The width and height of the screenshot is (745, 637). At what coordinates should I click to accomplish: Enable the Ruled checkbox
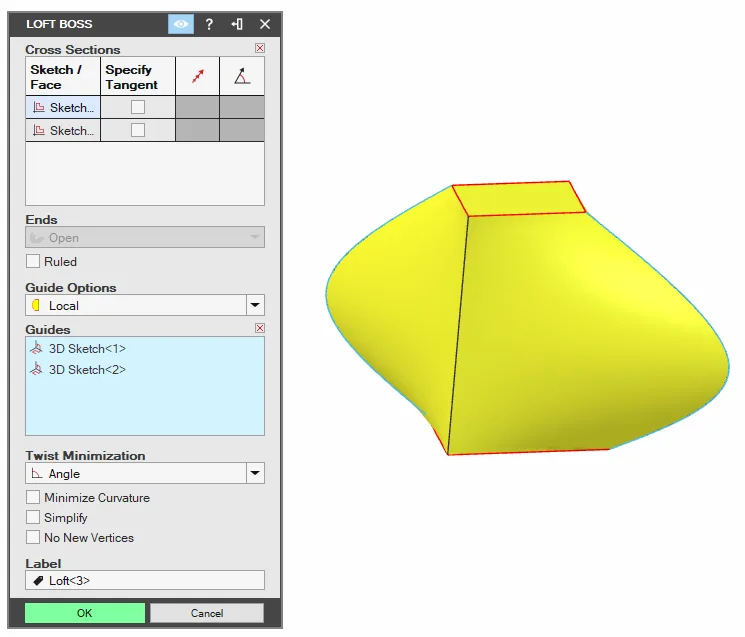point(33,261)
